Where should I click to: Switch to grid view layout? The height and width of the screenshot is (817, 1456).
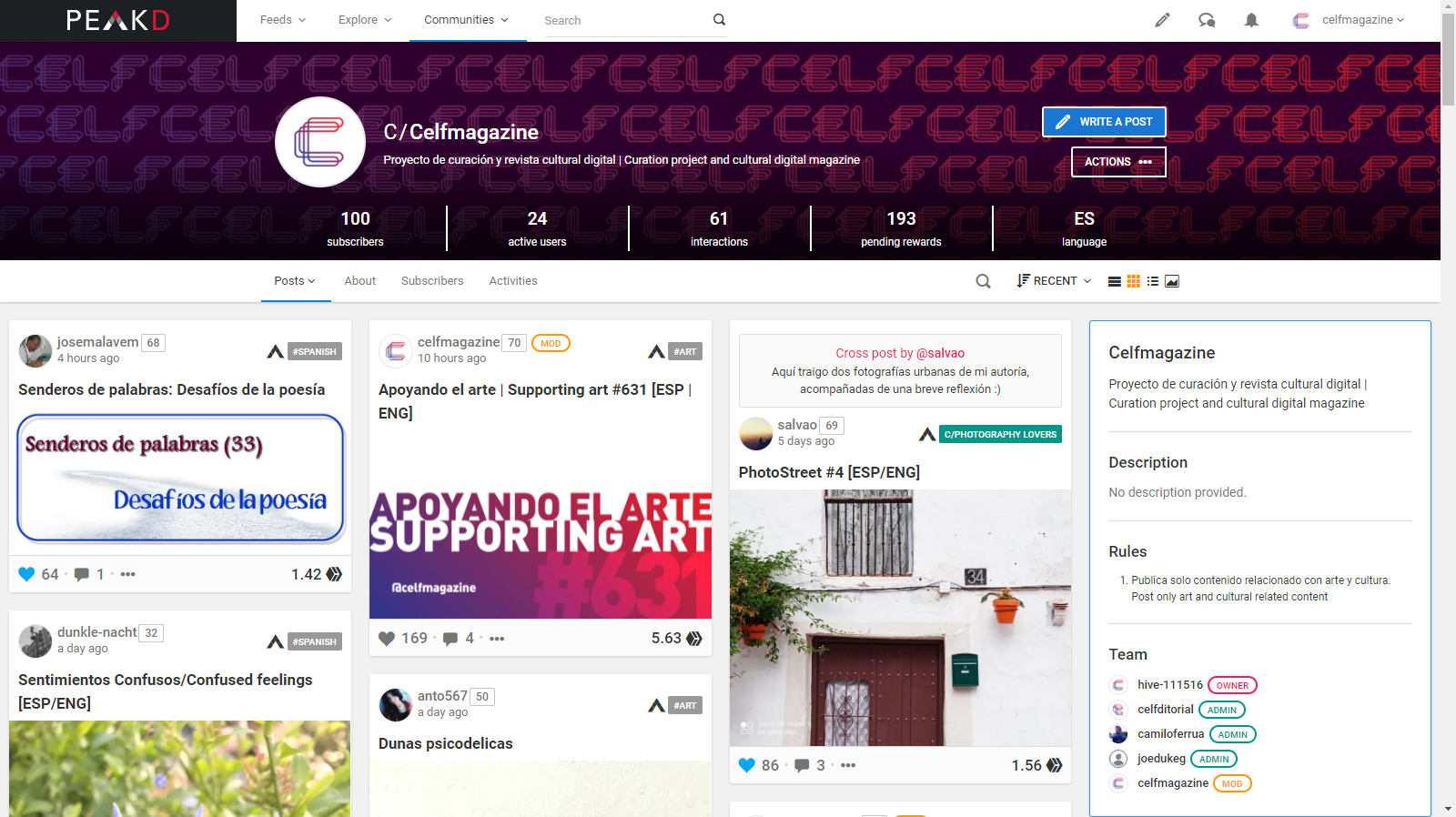click(1133, 281)
